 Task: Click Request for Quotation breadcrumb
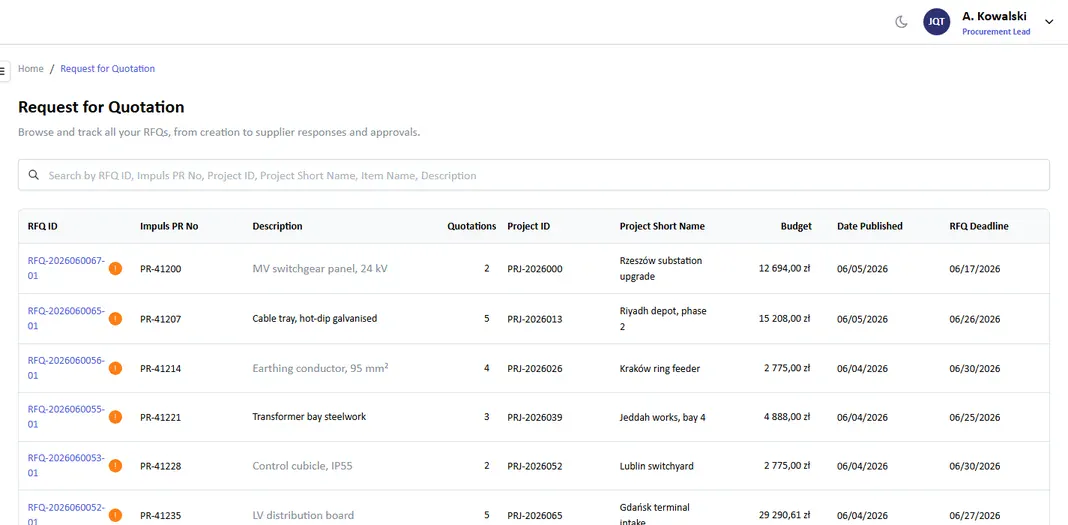coord(108,69)
